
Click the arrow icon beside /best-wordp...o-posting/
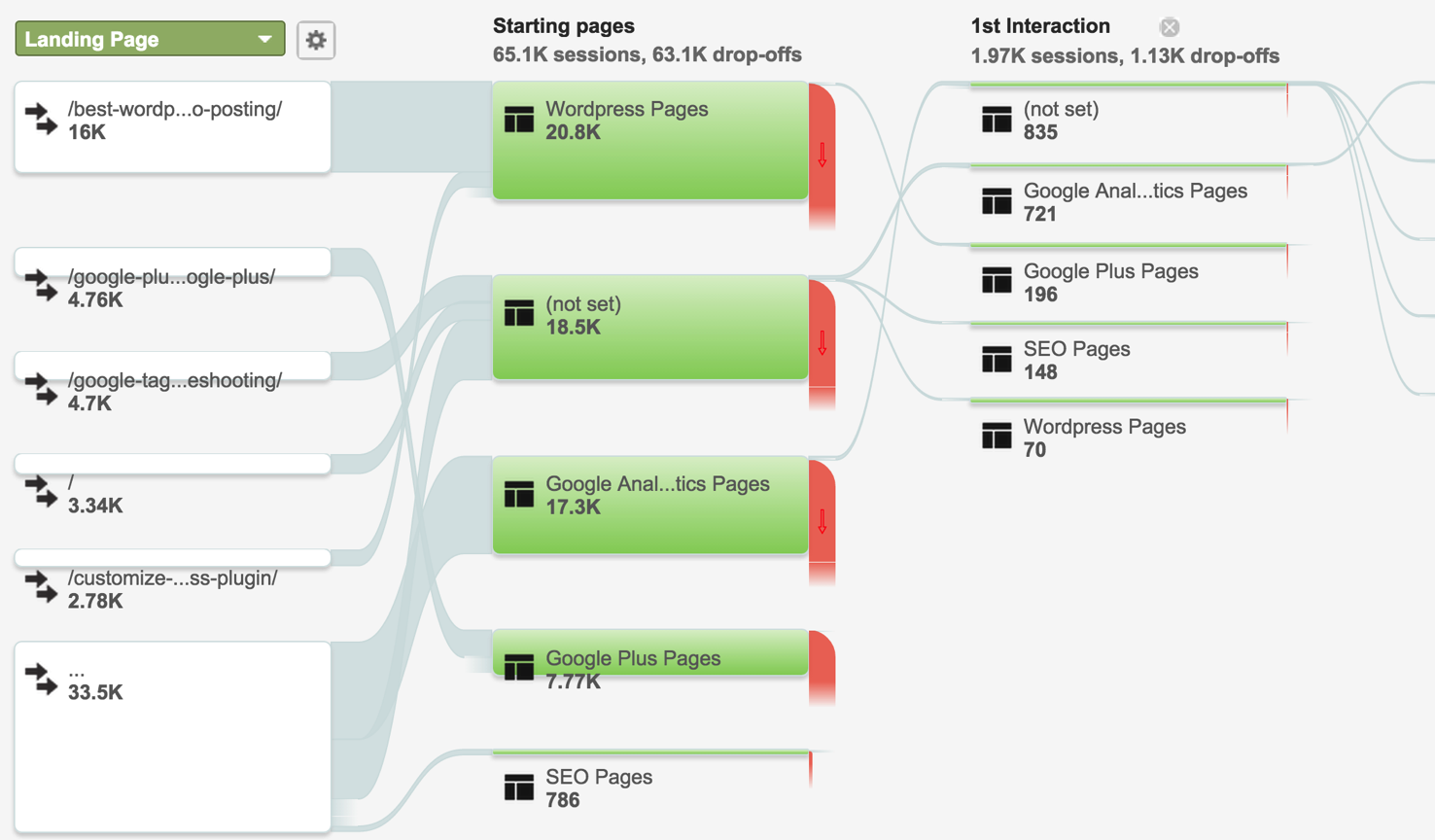coord(40,120)
